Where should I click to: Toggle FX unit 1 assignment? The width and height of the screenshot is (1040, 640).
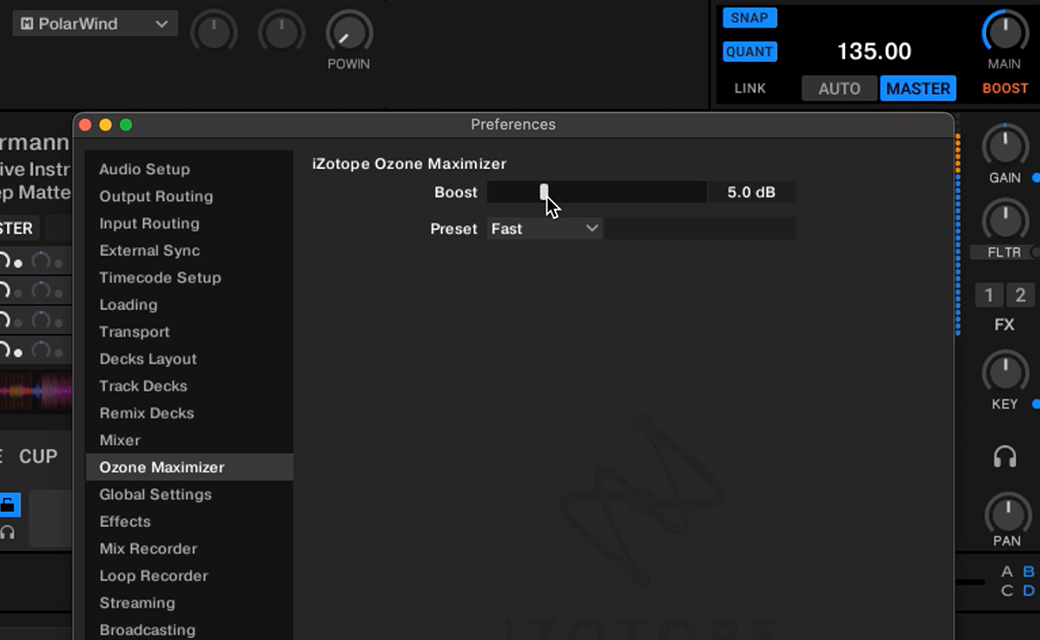coord(989,295)
